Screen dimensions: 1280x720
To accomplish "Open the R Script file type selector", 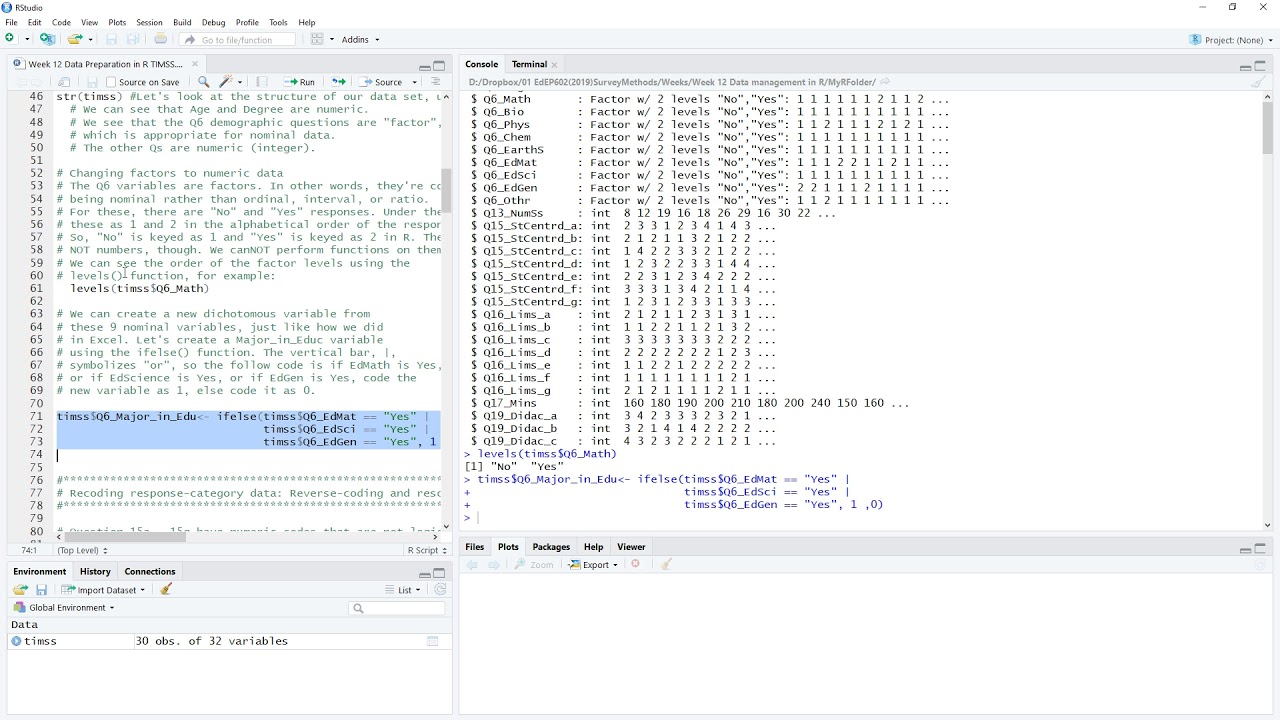I will 425,550.
